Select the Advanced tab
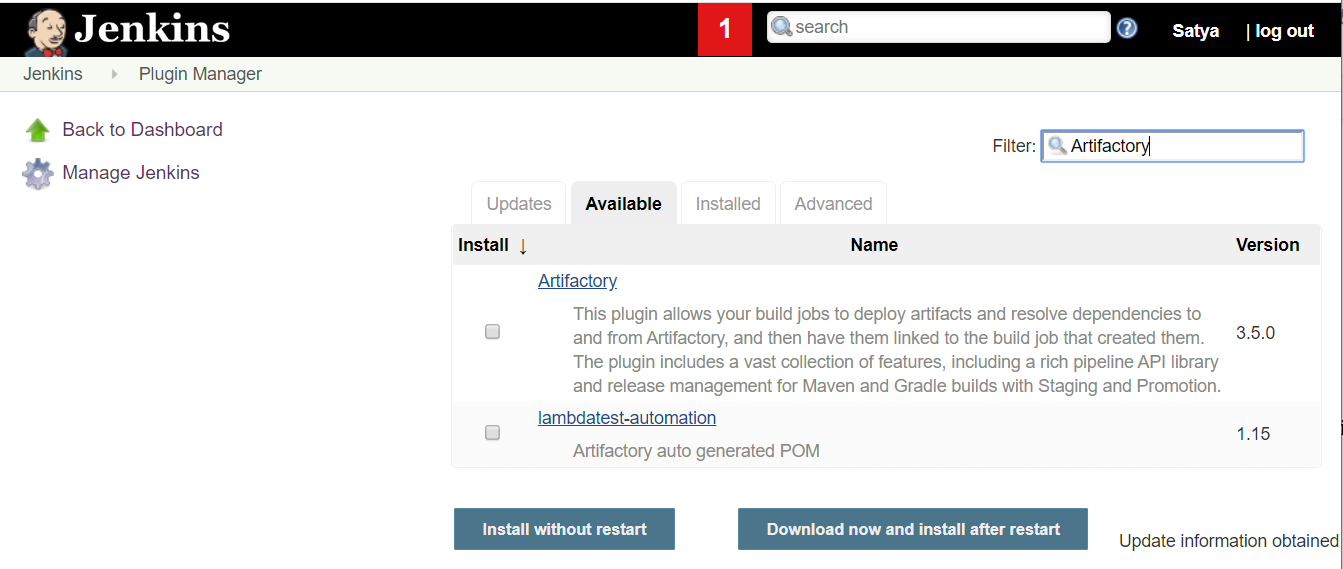Viewport: 1343px width, 569px height. [833, 204]
